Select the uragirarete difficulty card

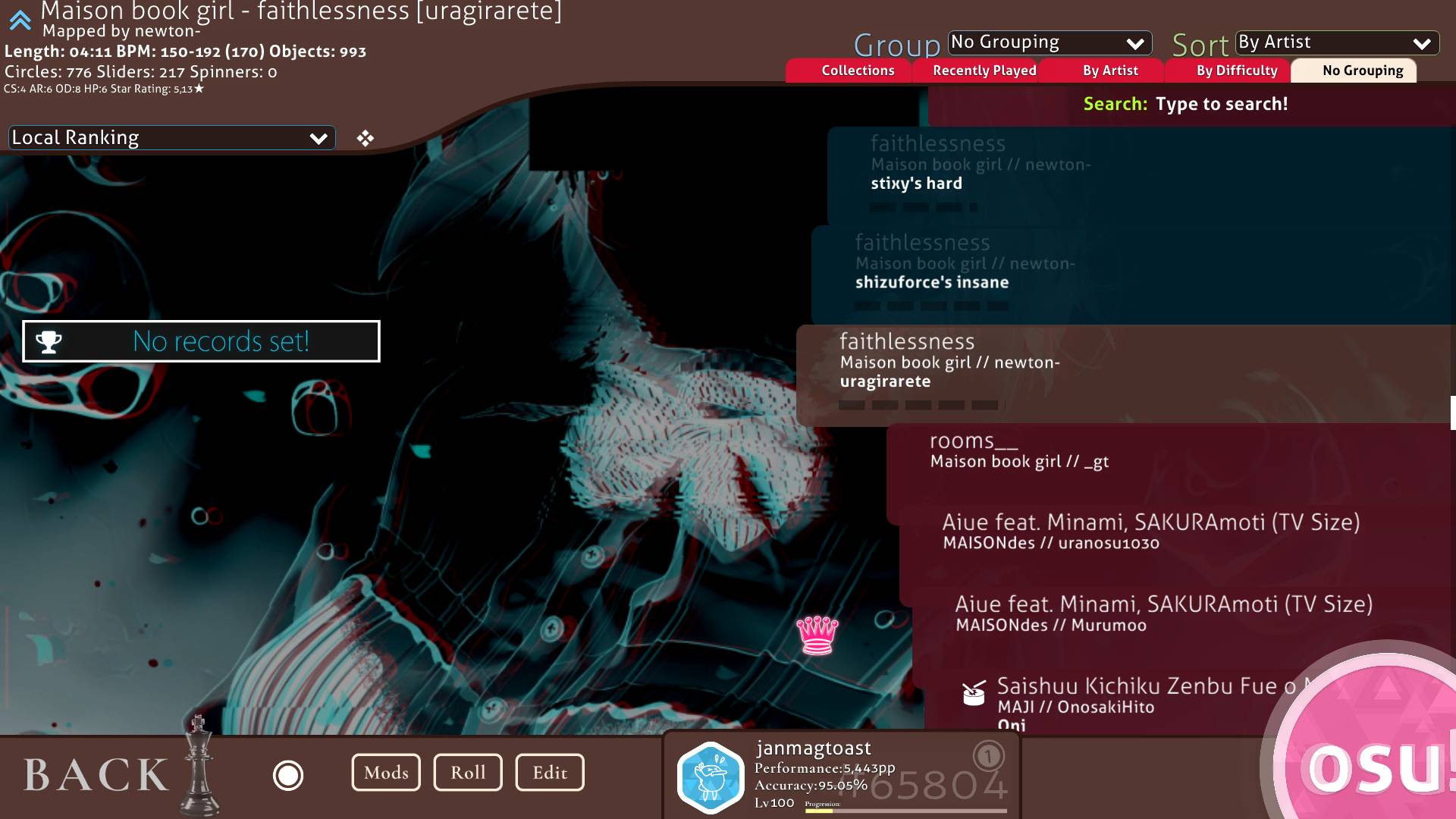[1126, 375]
